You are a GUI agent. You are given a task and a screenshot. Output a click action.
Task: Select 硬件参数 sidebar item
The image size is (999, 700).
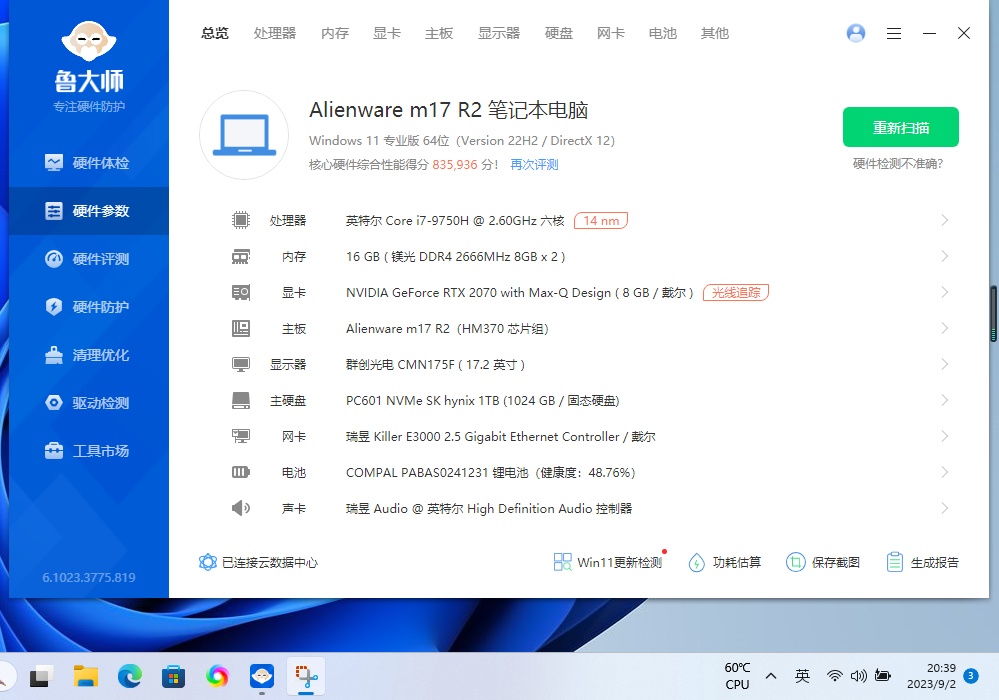pos(89,211)
